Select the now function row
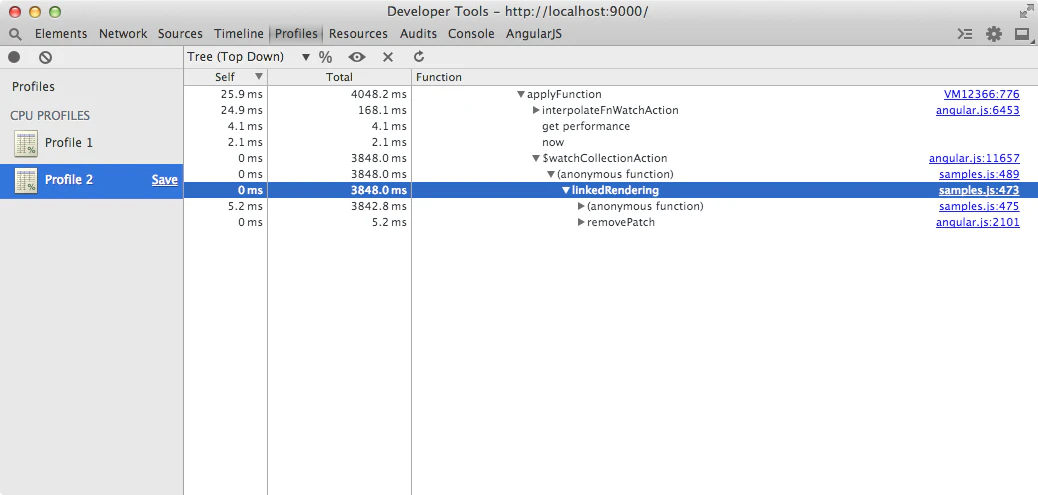Viewport: 1038px width, 495px height. click(610, 142)
